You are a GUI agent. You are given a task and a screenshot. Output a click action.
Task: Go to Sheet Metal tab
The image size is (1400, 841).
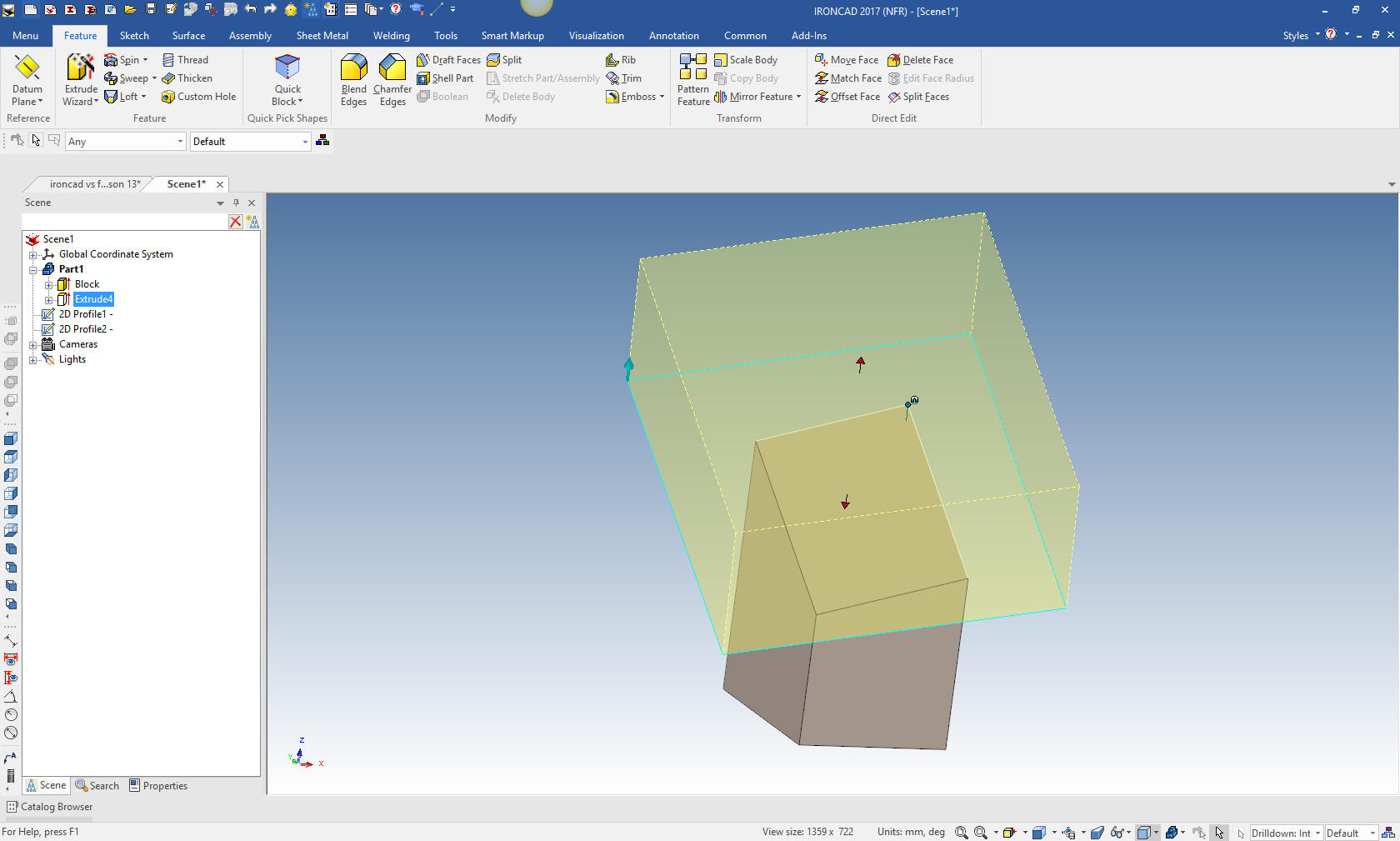click(x=322, y=36)
